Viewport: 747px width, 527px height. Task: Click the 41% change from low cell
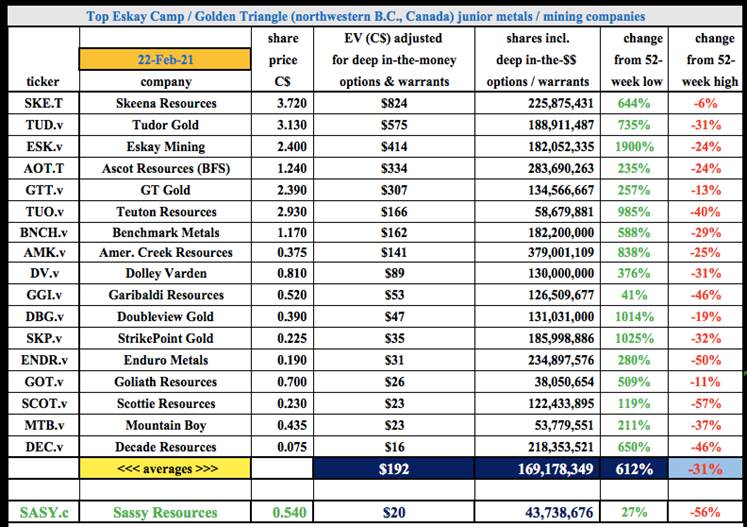coord(634,295)
